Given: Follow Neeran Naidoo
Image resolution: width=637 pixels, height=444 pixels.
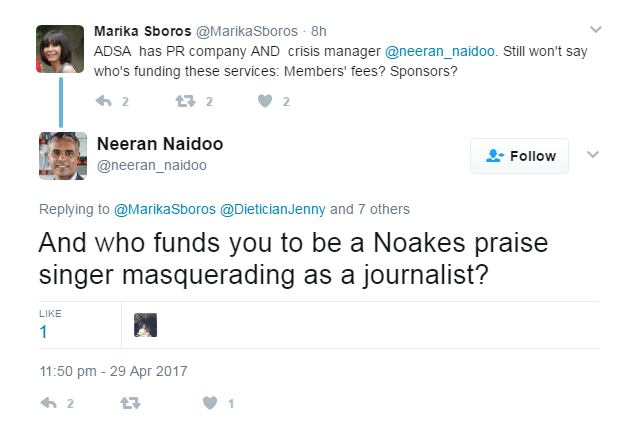Looking at the screenshot, I should tap(519, 156).
